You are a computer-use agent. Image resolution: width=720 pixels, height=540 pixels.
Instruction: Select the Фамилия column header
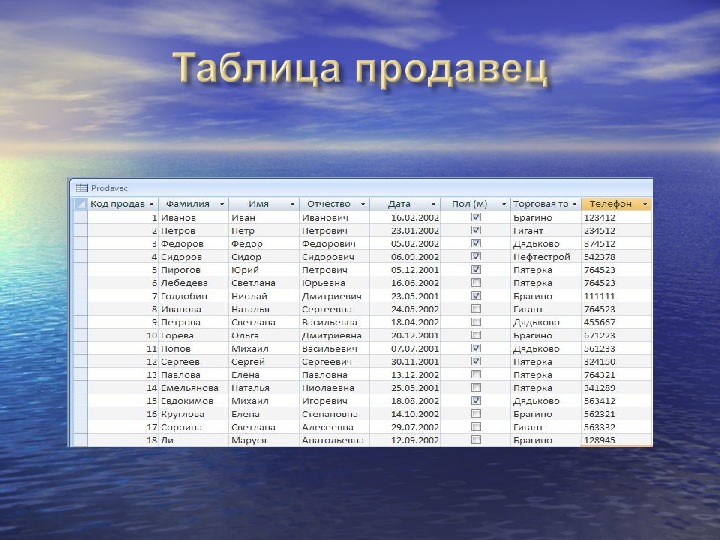(193, 204)
